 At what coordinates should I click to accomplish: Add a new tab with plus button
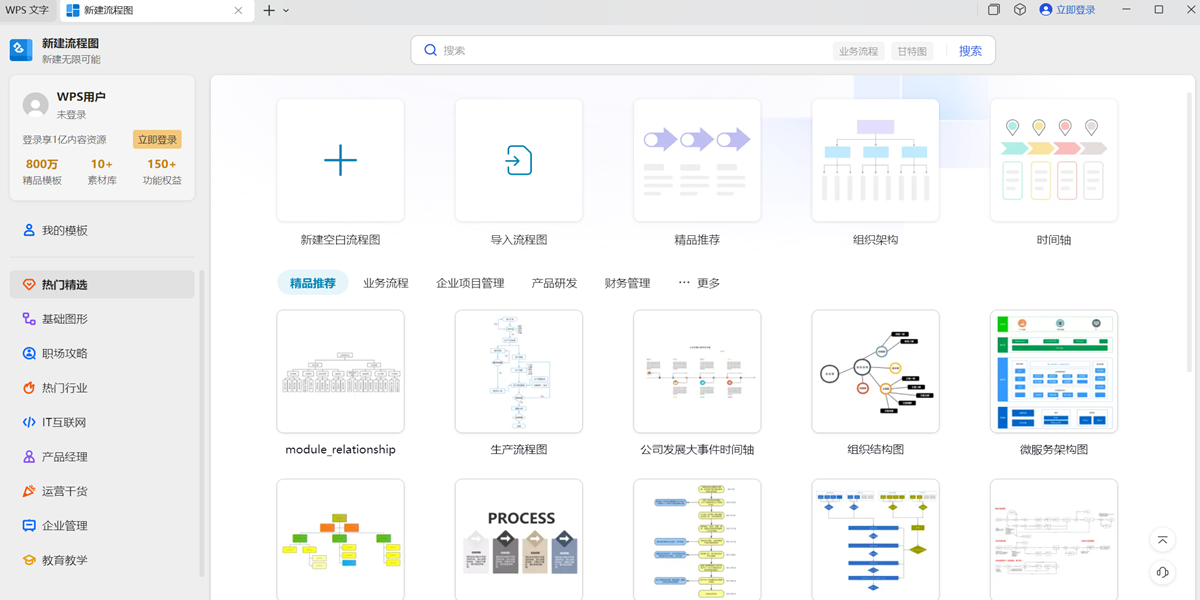[x=268, y=10]
